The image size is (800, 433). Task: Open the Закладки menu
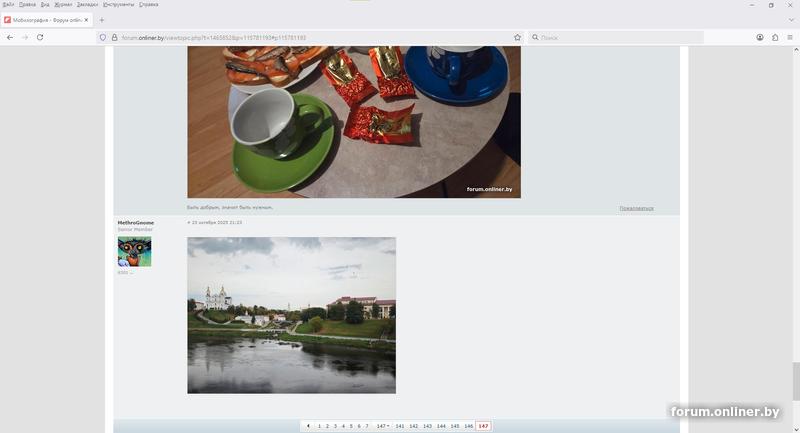(x=87, y=5)
